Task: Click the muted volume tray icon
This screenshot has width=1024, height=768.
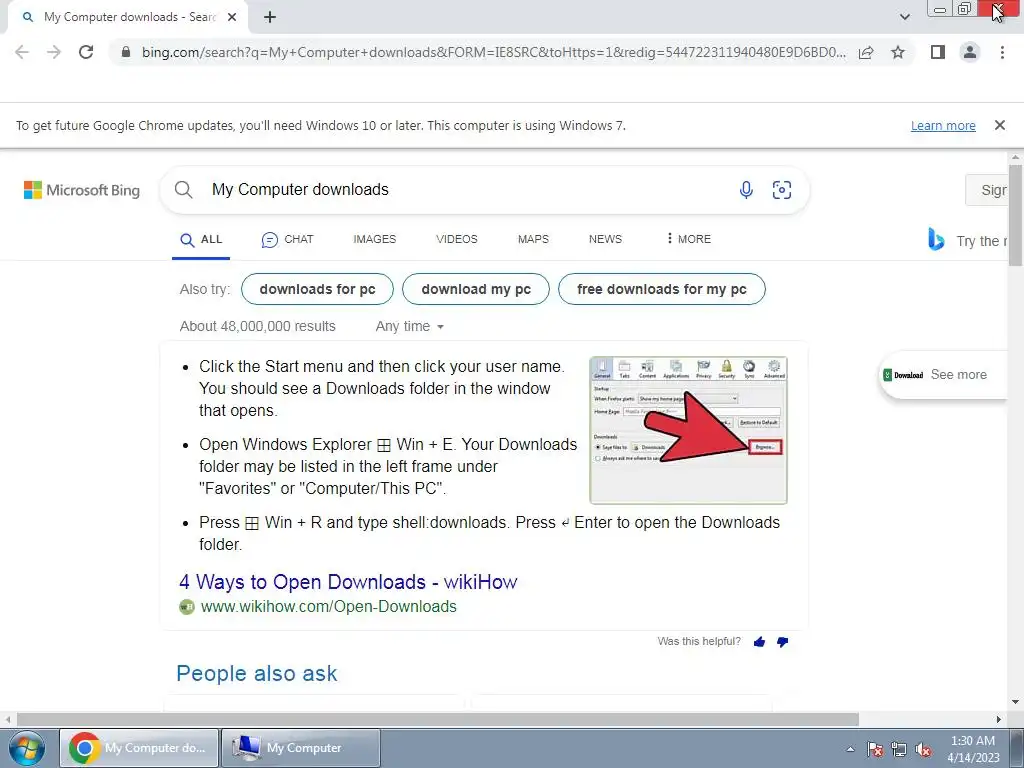Action: 923,749
